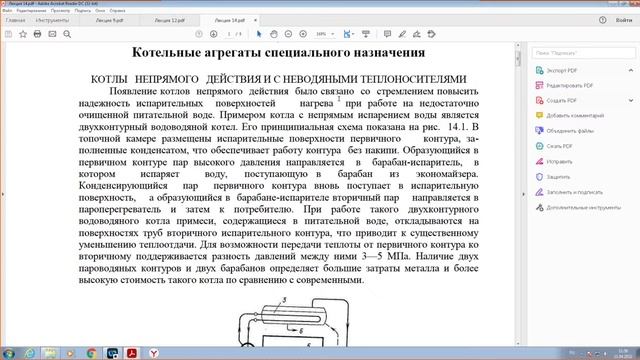Collapse the Экспорт PDF section chevron

[631, 71]
